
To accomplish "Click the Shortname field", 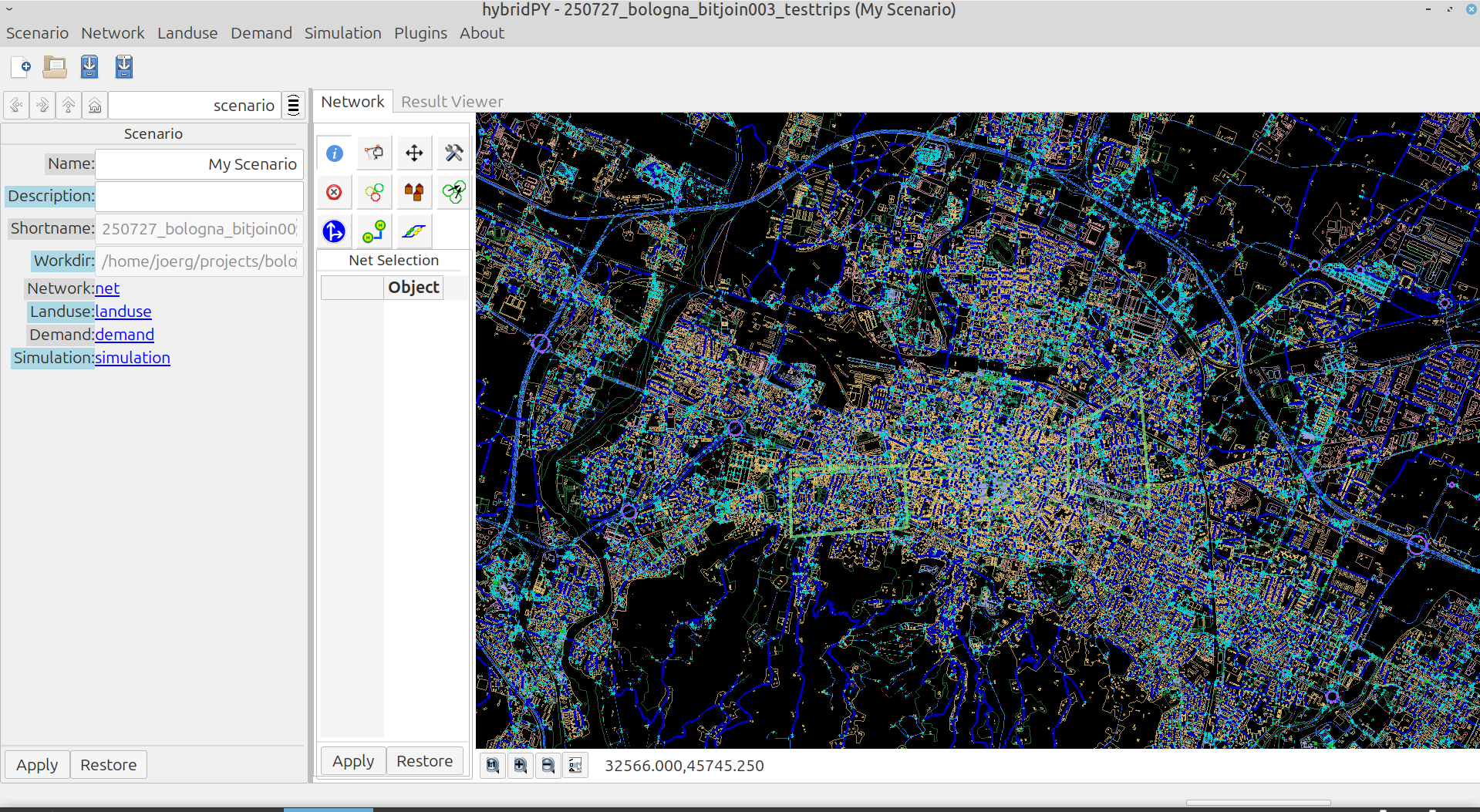I will (199, 229).
